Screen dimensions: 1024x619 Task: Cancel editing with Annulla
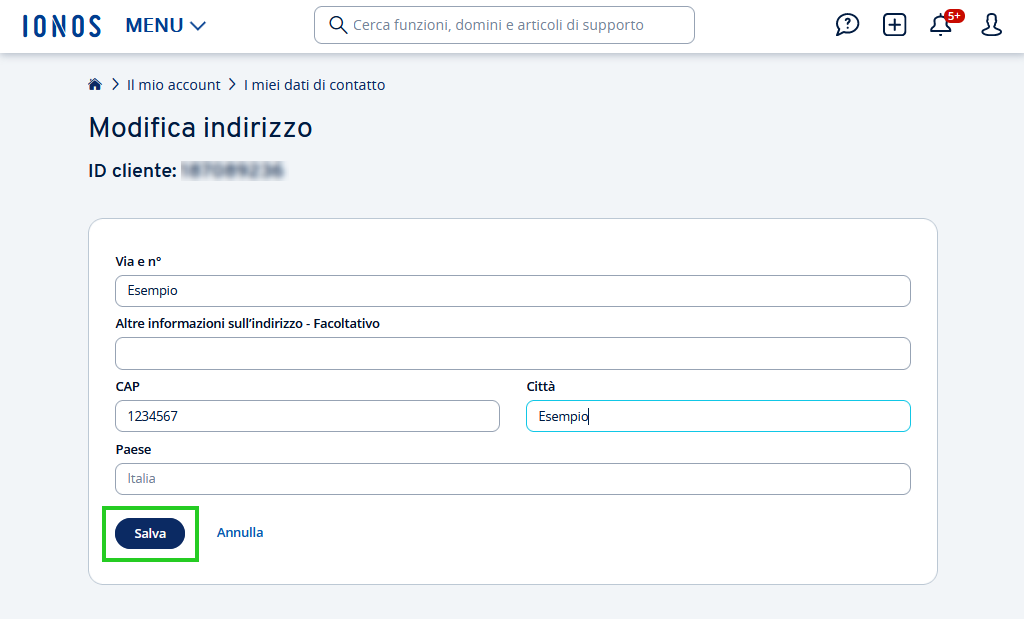coord(240,533)
